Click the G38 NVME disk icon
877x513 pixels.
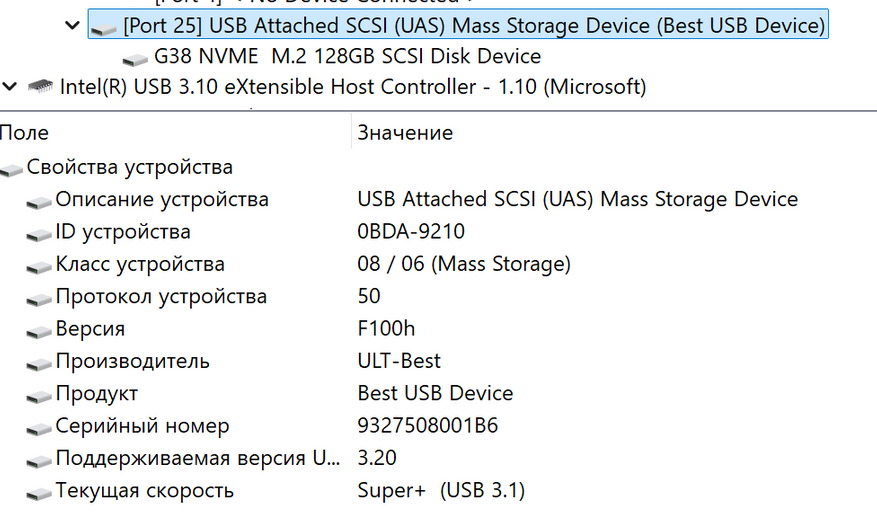coord(137,58)
